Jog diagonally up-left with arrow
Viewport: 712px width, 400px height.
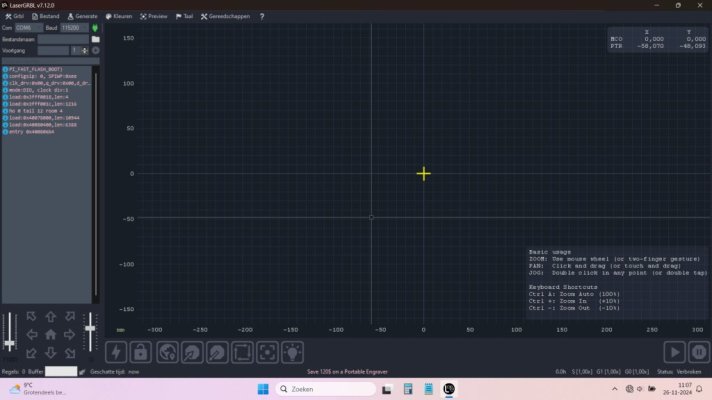pyautogui.click(x=31, y=316)
